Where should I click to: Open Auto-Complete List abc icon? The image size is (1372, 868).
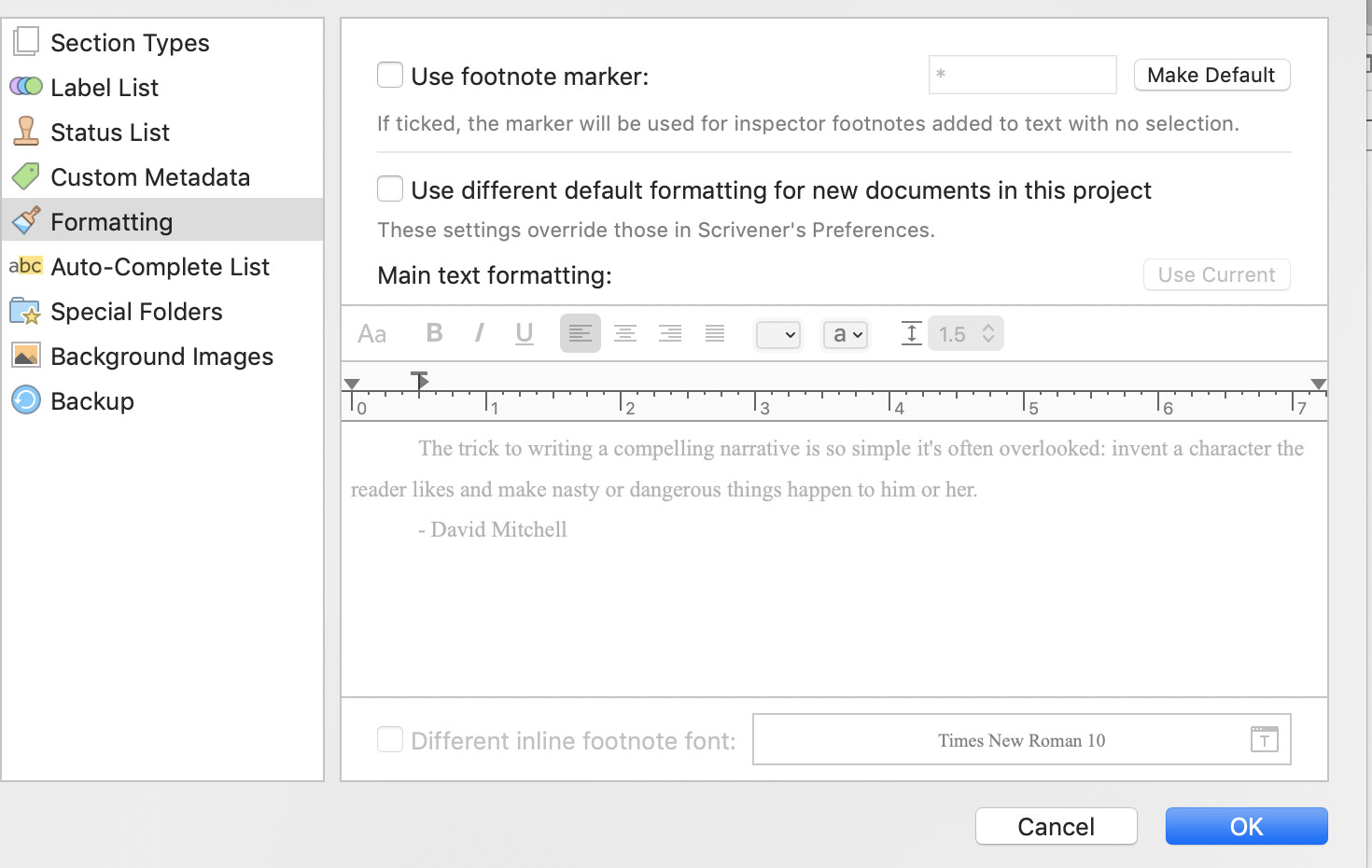coord(25,266)
